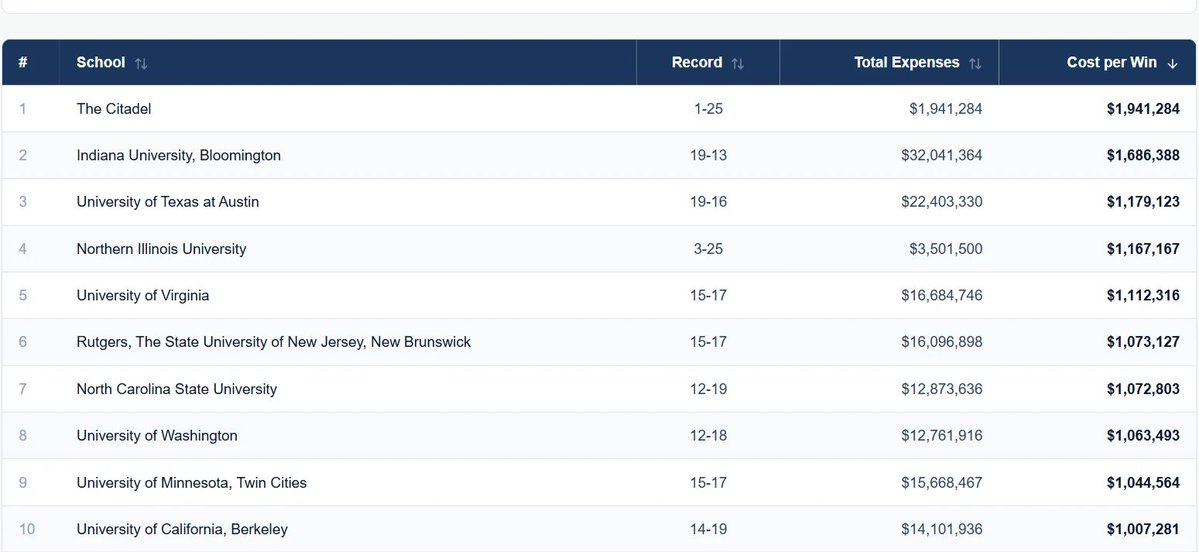The width and height of the screenshot is (1199, 552).
Task: Sort table by School column header
Action: [347, 63]
